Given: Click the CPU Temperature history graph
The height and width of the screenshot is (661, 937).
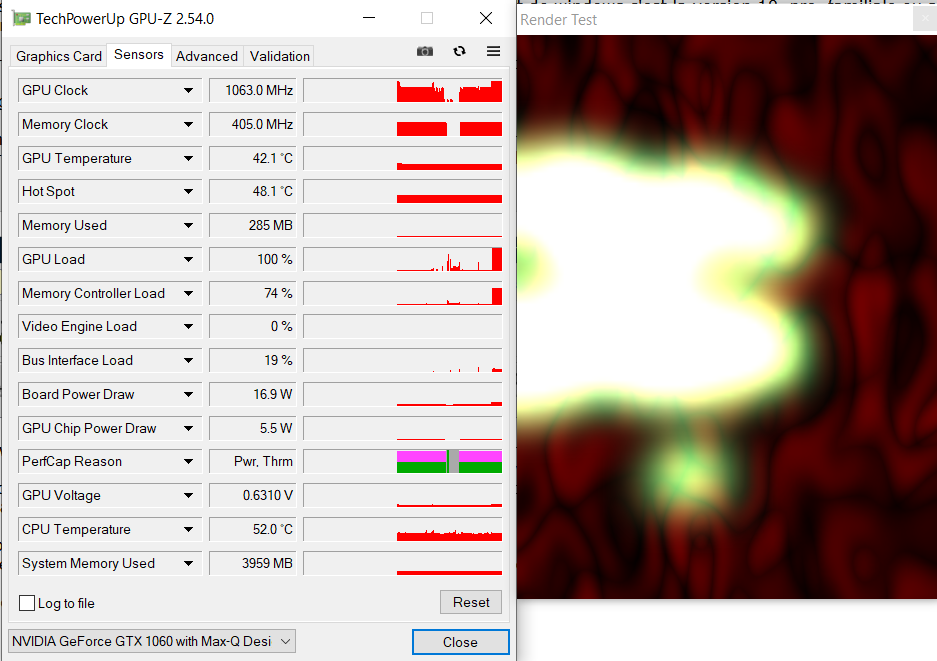Looking at the screenshot, I should [403, 530].
